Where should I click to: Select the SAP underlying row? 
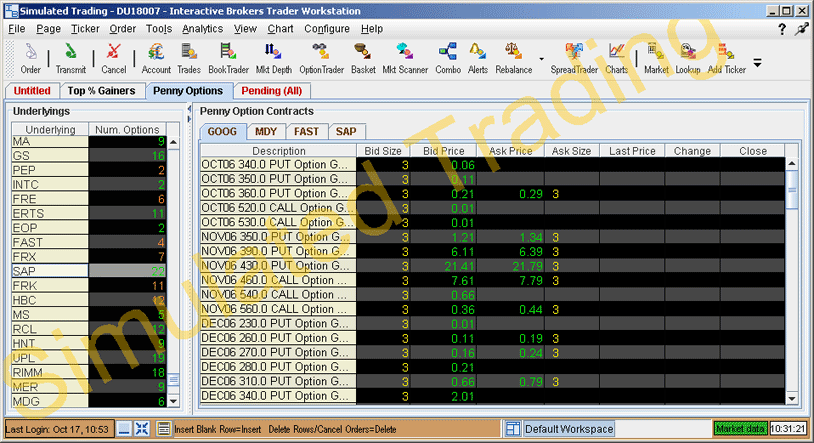(x=89, y=271)
